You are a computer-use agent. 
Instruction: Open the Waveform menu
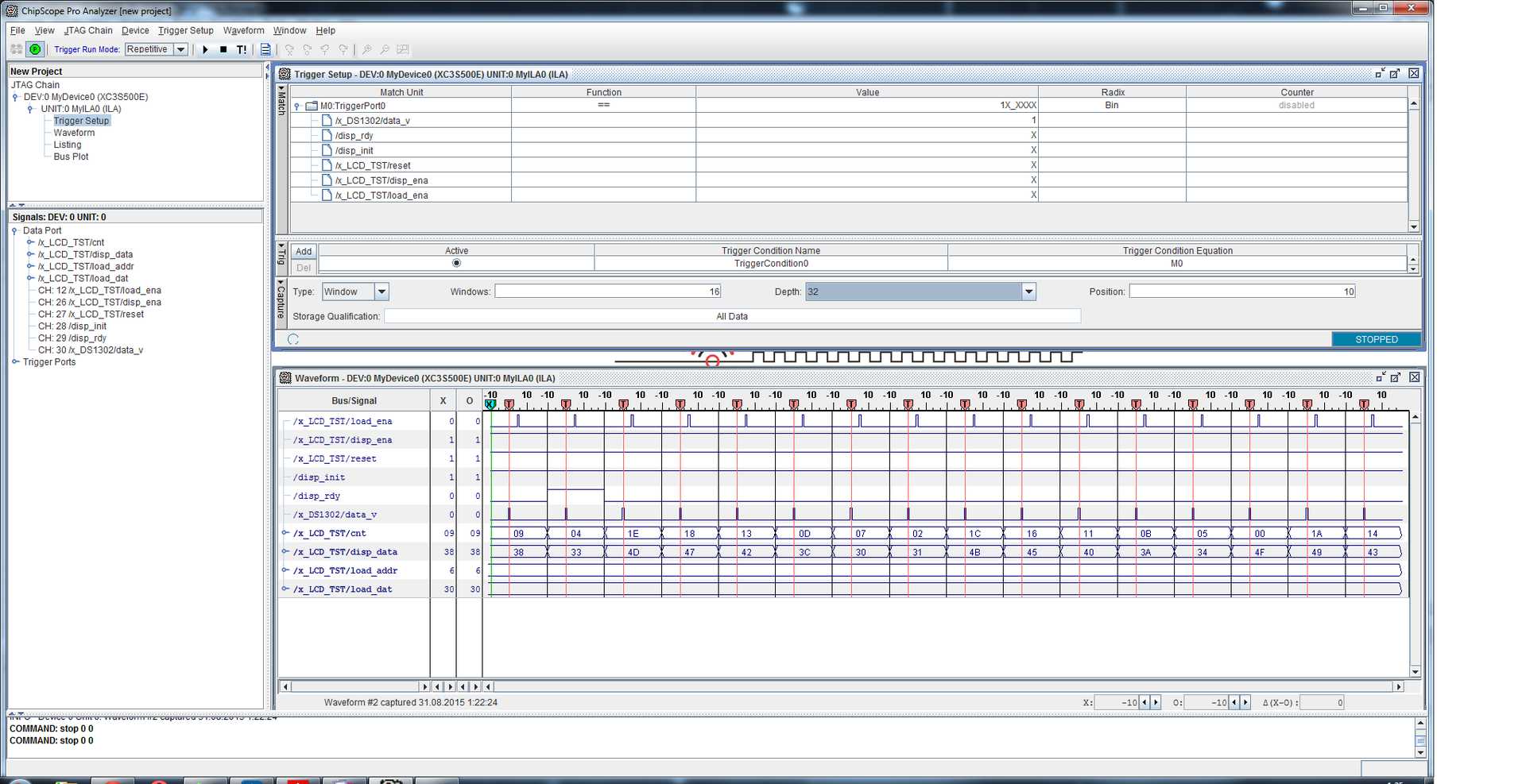point(243,30)
